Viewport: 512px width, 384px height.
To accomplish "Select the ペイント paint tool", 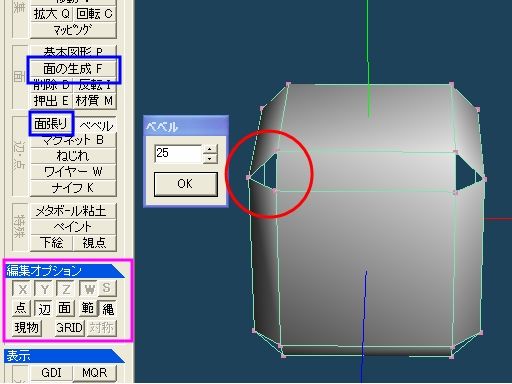I will coord(73,227).
